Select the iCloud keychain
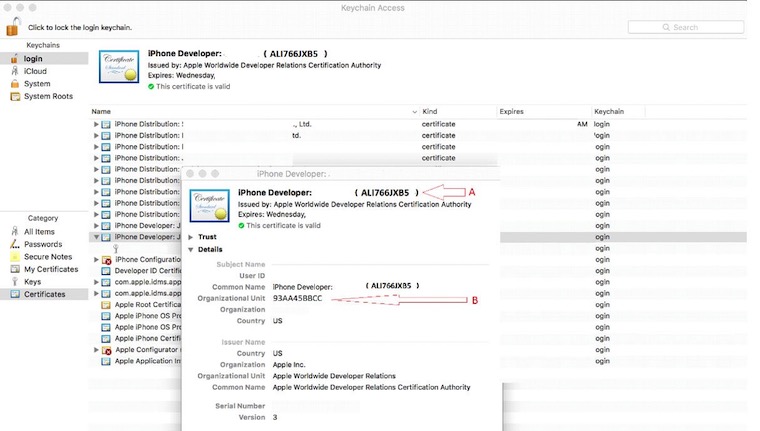The width and height of the screenshot is (760, 431). [x=34, y=71]
